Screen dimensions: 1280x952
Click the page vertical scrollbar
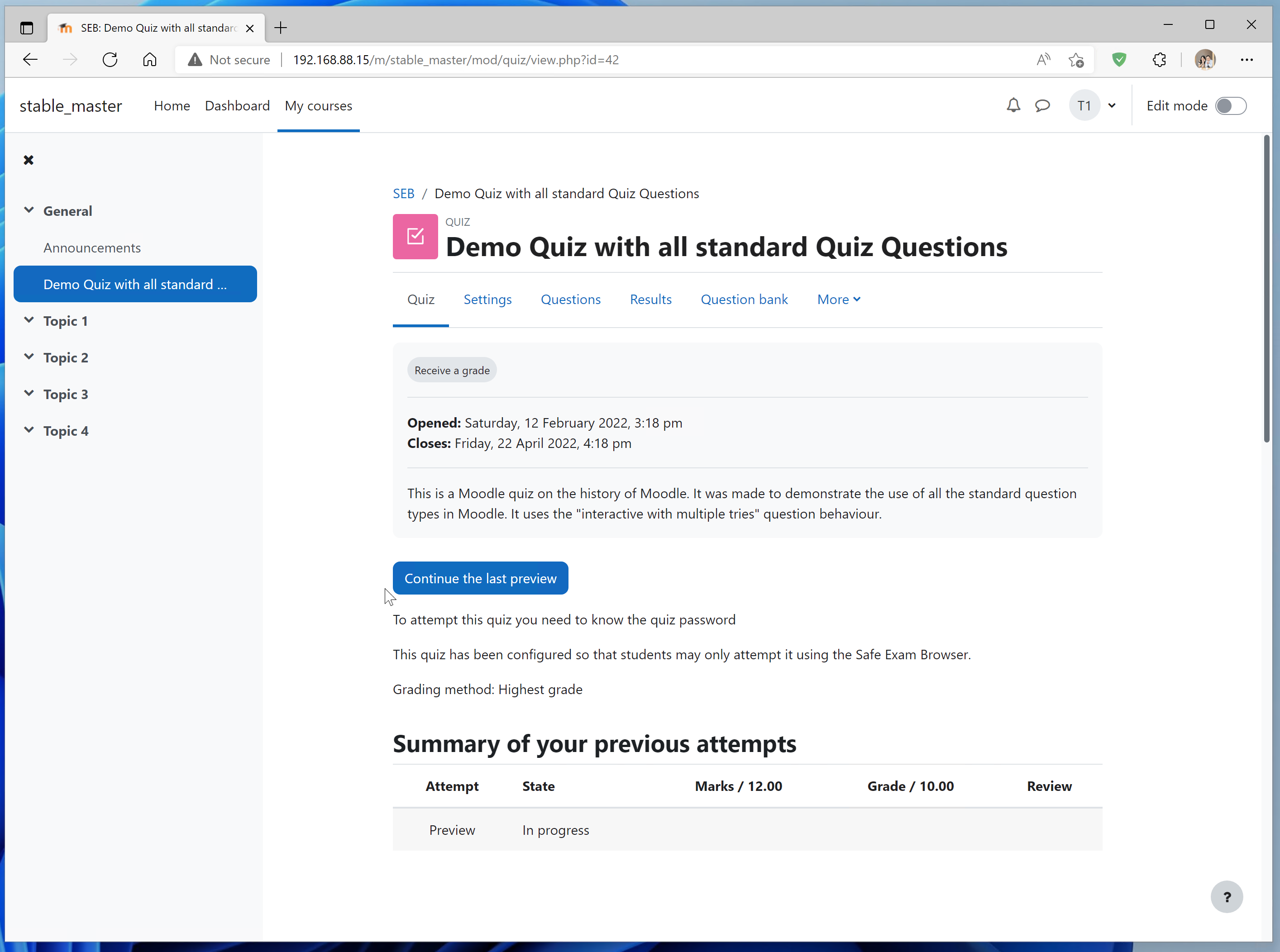tap(1267, 289)
